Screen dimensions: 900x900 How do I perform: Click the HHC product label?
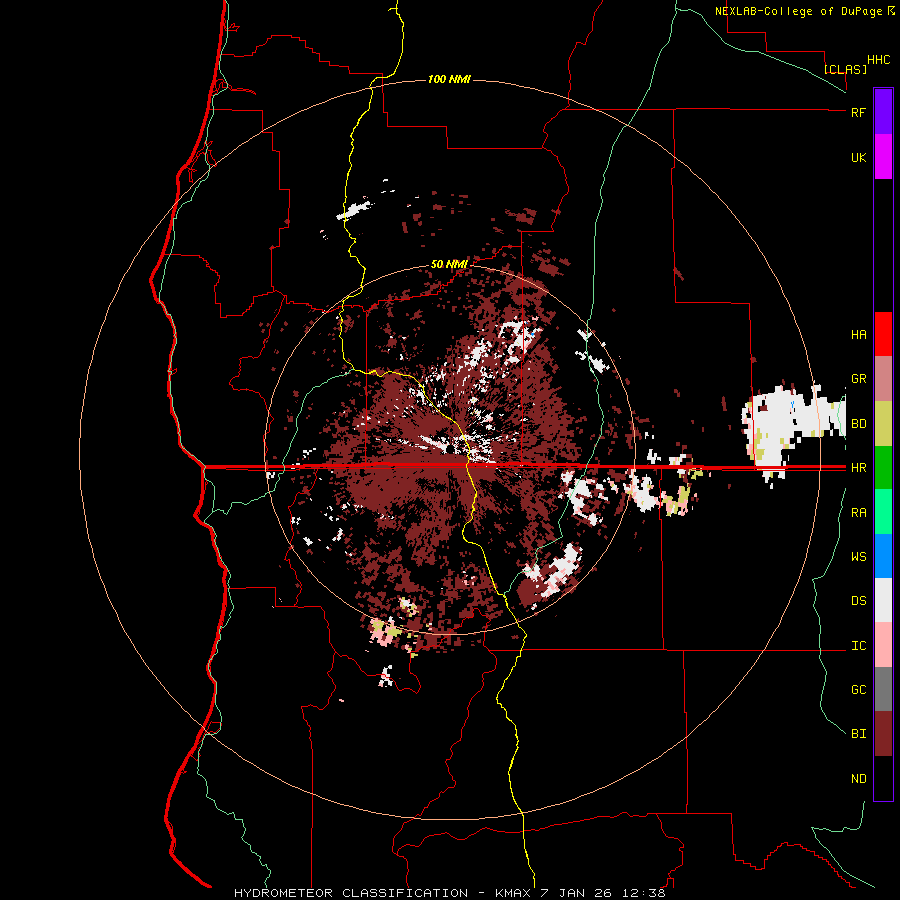click(878, 60)
